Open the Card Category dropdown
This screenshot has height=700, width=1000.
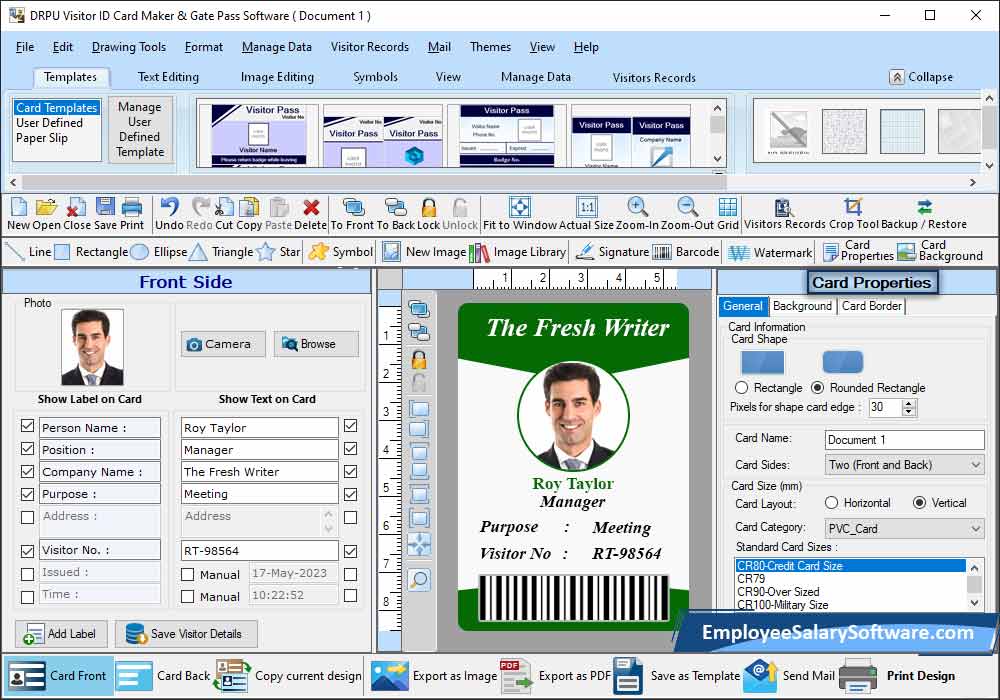pyautogui.click(x=904, y=528)
